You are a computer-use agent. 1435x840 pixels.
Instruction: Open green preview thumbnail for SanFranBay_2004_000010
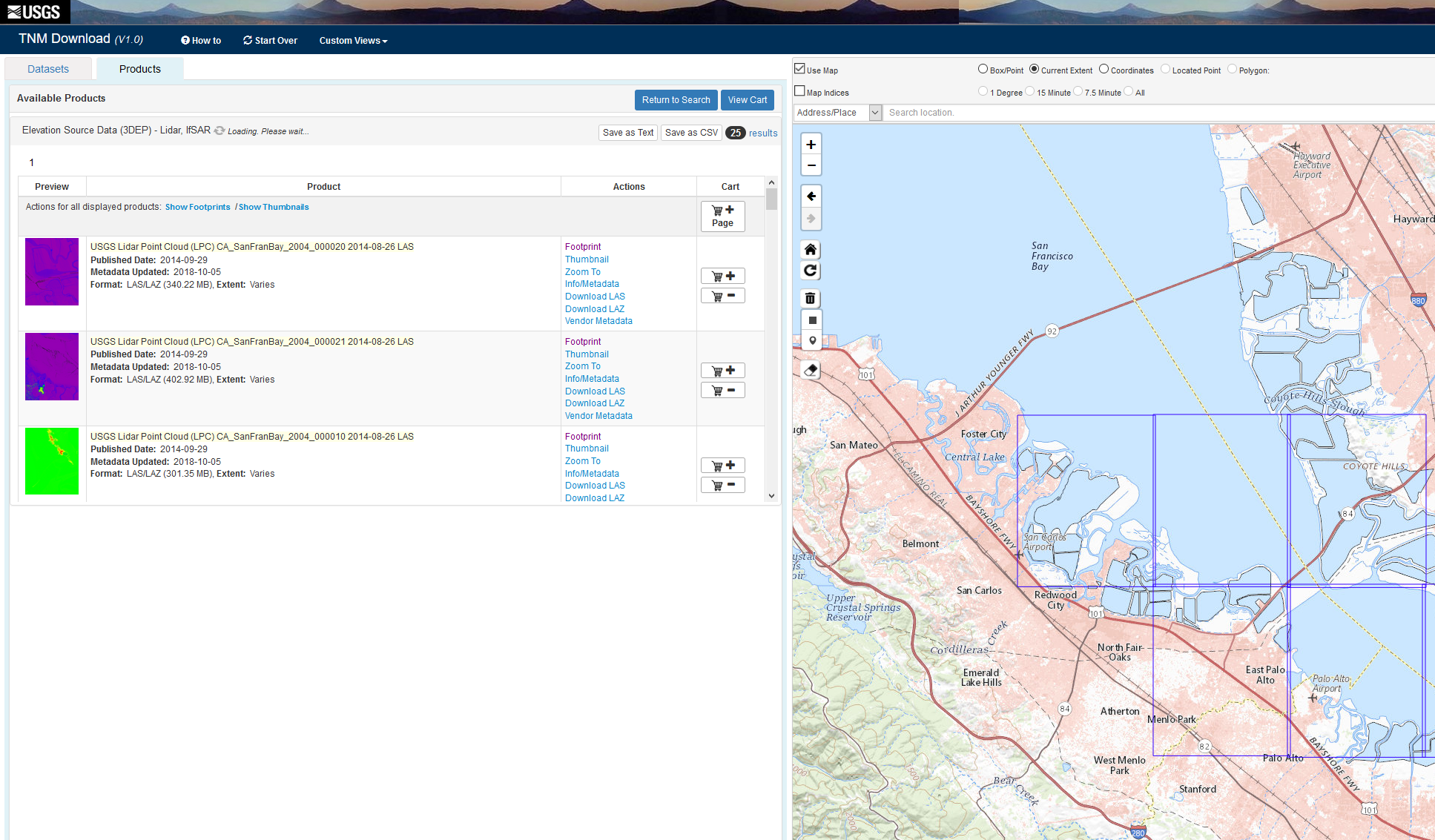[52, 461]
